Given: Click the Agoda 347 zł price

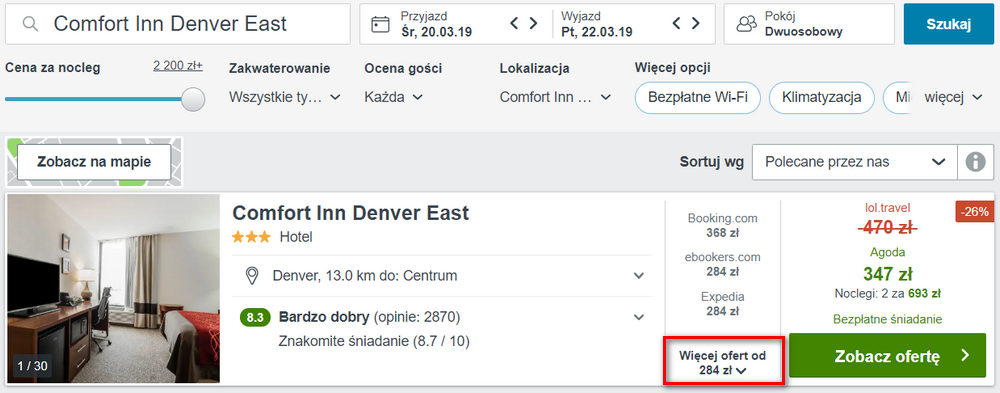Looking at the screenshot, I should (x=888, y=274).
